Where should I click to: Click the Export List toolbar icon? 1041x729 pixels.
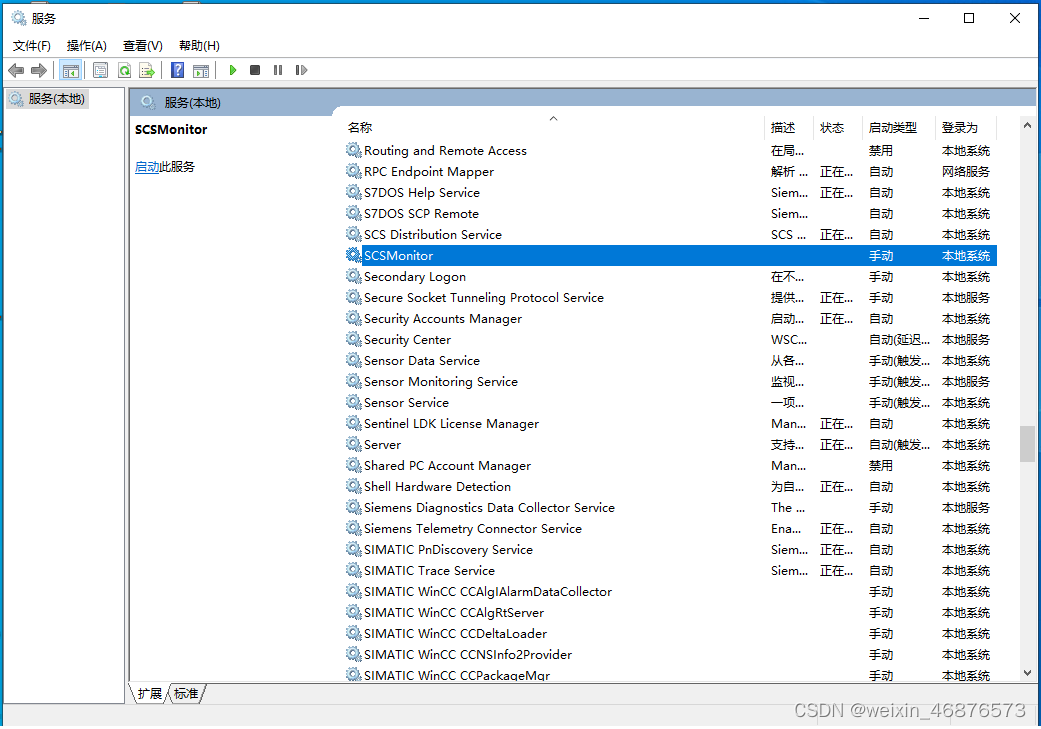147,70
